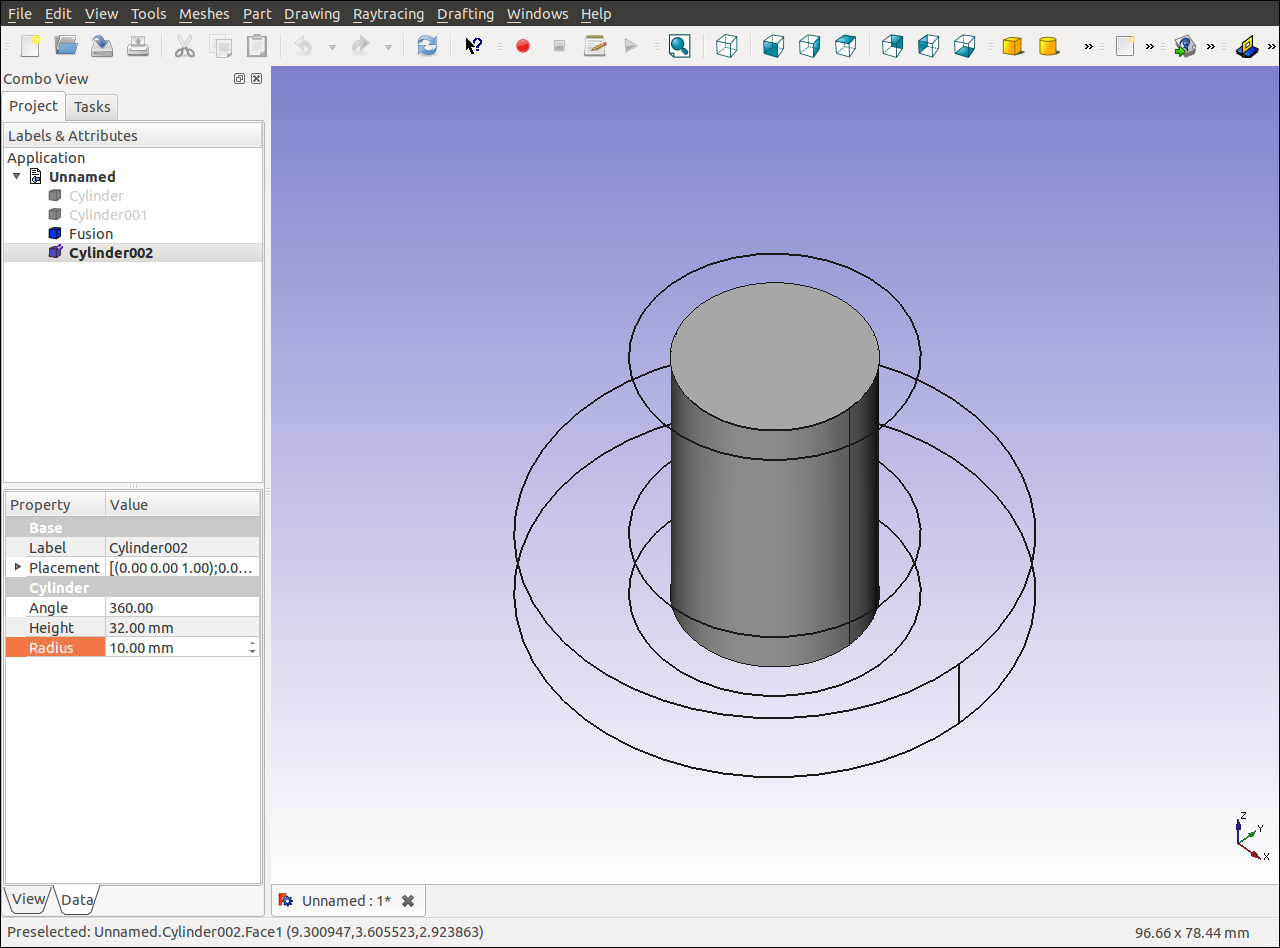Switch to the Project tab
Image resolution: width=1280 pixels, height=948 pixels.
click(34, 106)
